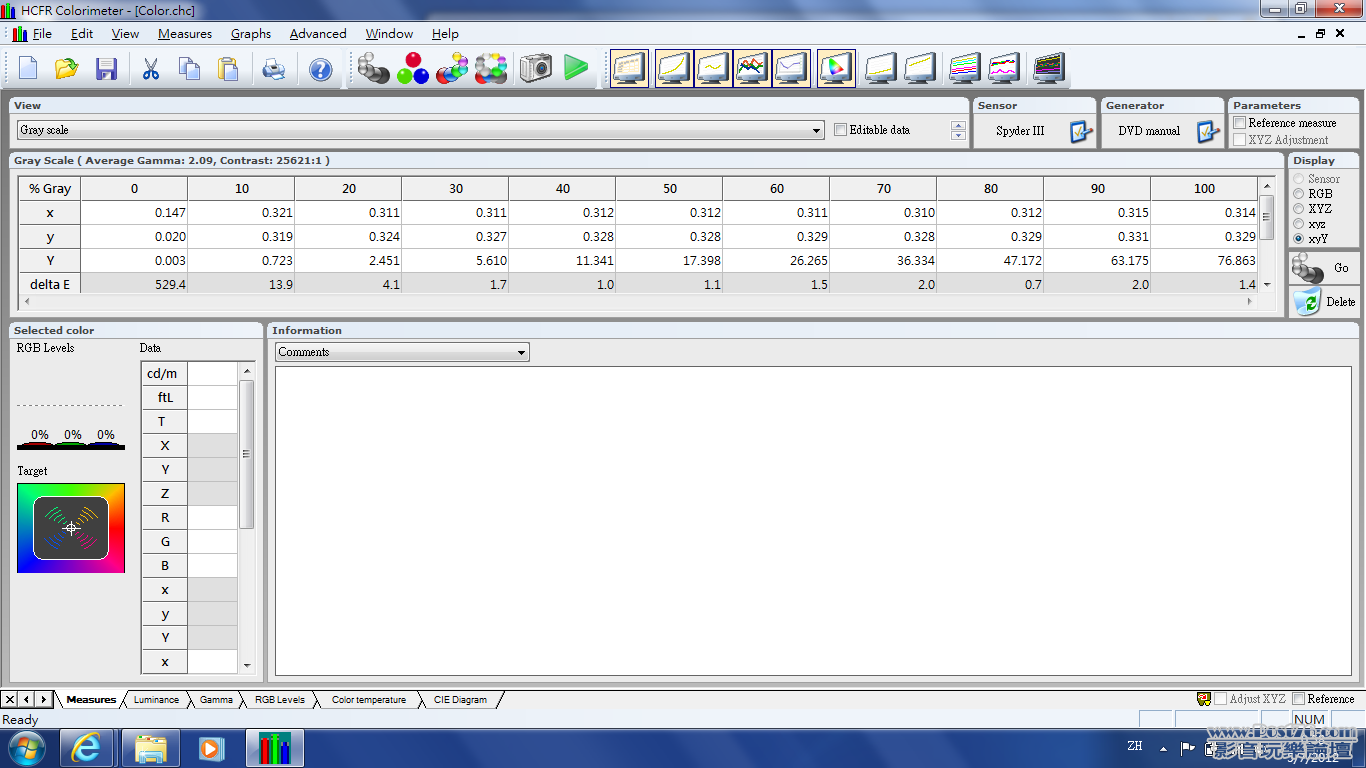Measure secondaries with the multicolor spheres cluster icon
Image resolution: width=1366 pixels, height=768 pixels.
coord(452,69)
